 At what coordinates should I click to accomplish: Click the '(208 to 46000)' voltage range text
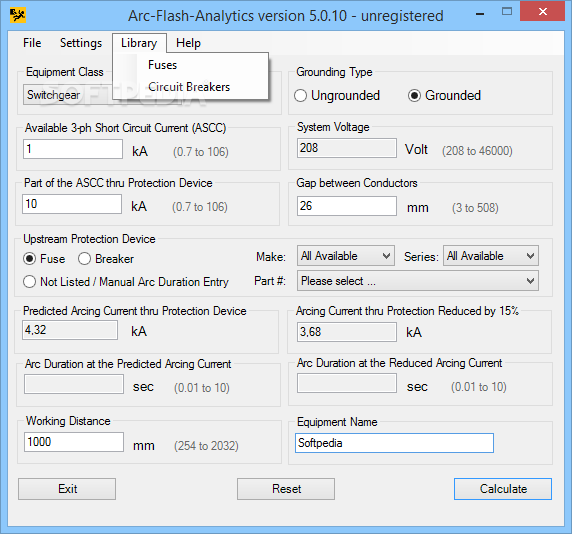pos(477,151)
